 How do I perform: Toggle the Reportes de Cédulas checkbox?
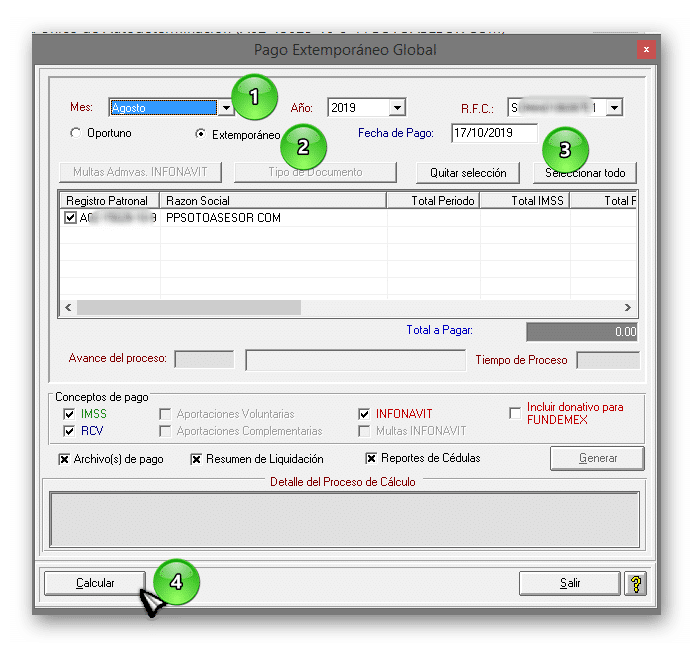tap(372, 459)
